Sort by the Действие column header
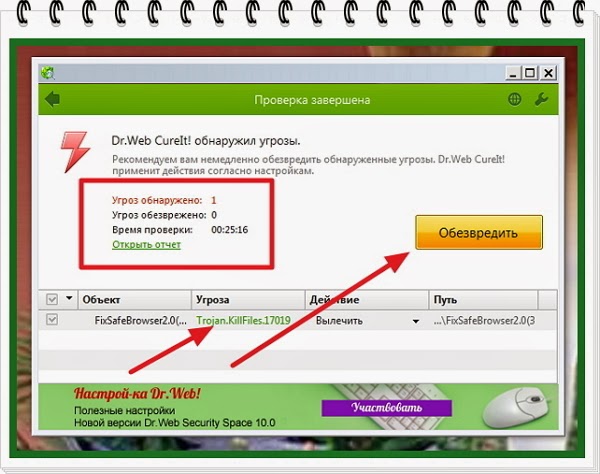The width and height of the screenshot is (600, 474). tap(367, 300)
